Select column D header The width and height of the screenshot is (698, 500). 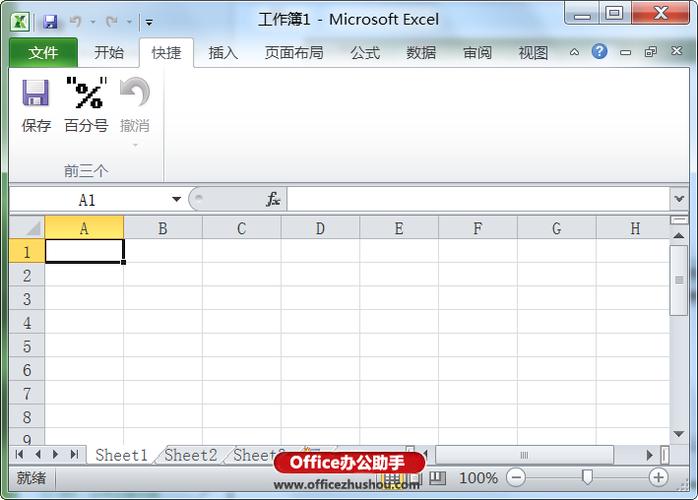321,228
